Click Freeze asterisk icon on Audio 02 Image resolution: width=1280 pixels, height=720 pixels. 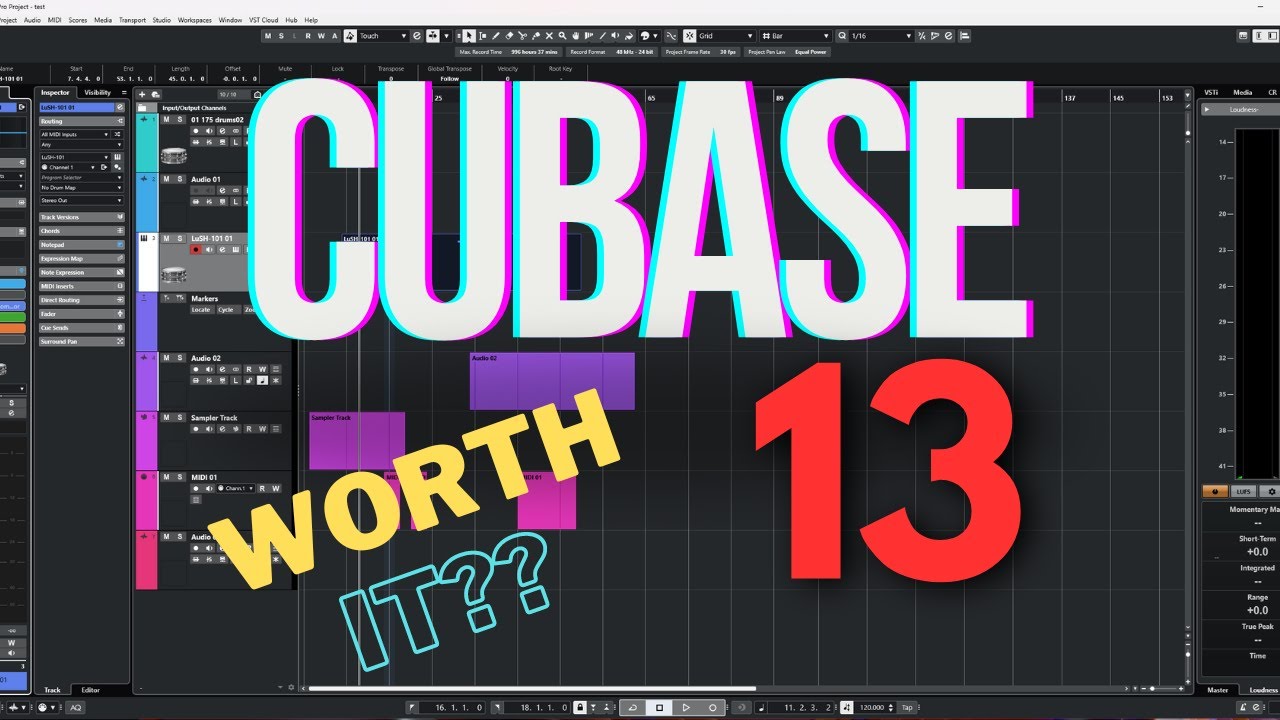276,381
